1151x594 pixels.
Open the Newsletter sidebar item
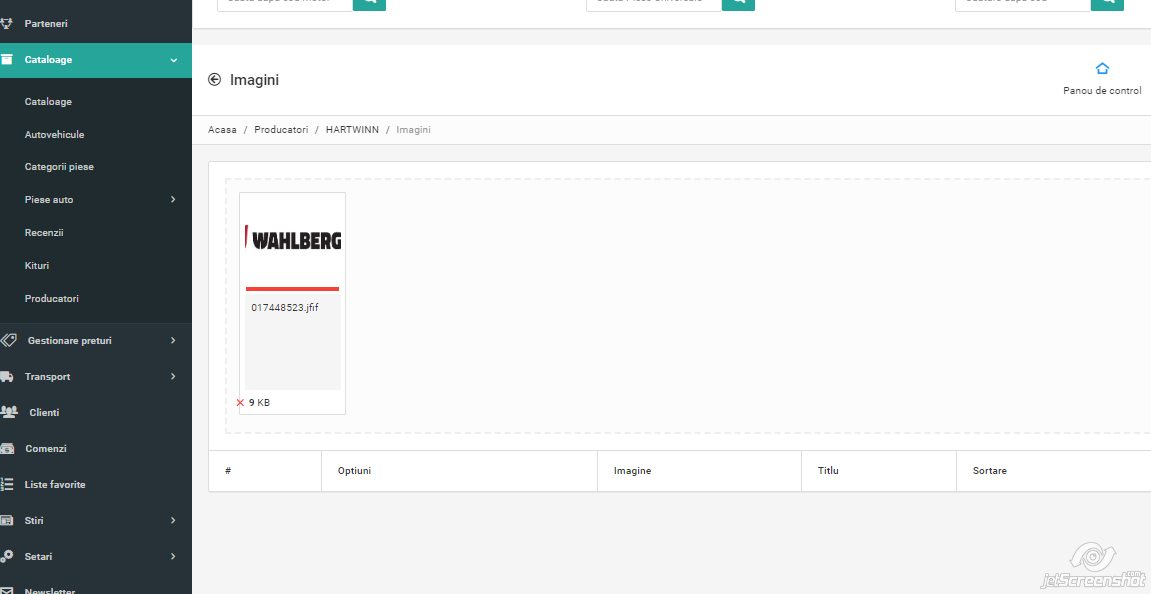pos(50,590)
